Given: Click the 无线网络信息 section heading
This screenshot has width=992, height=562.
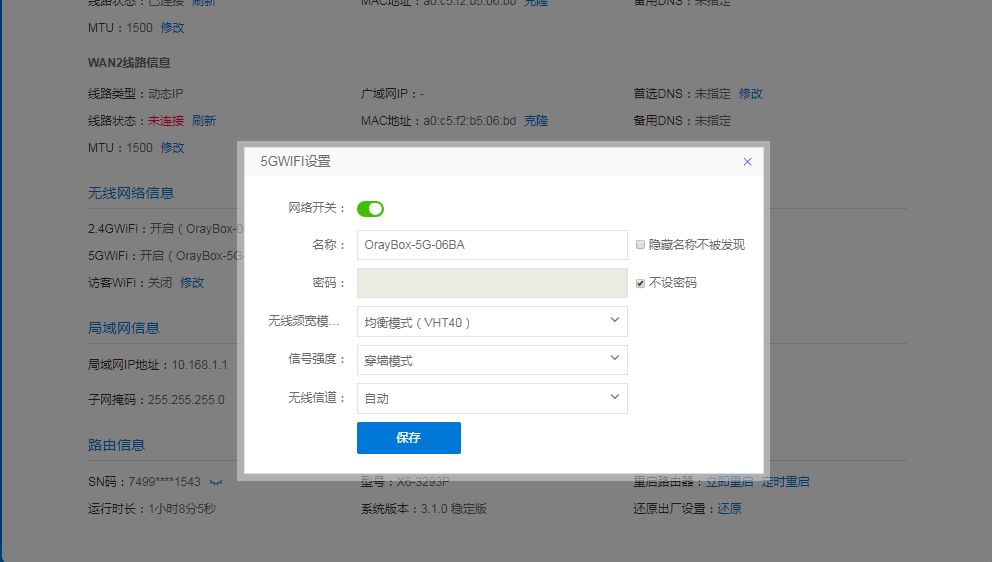Looking at the screenshot, I should (131, 193).
